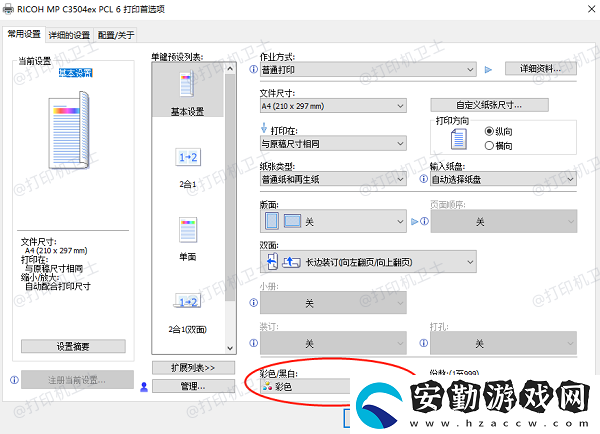Click blue arrow before 页面顺序 info icon
The height and width of the screenshot is (434, 600).
[414, 221]
